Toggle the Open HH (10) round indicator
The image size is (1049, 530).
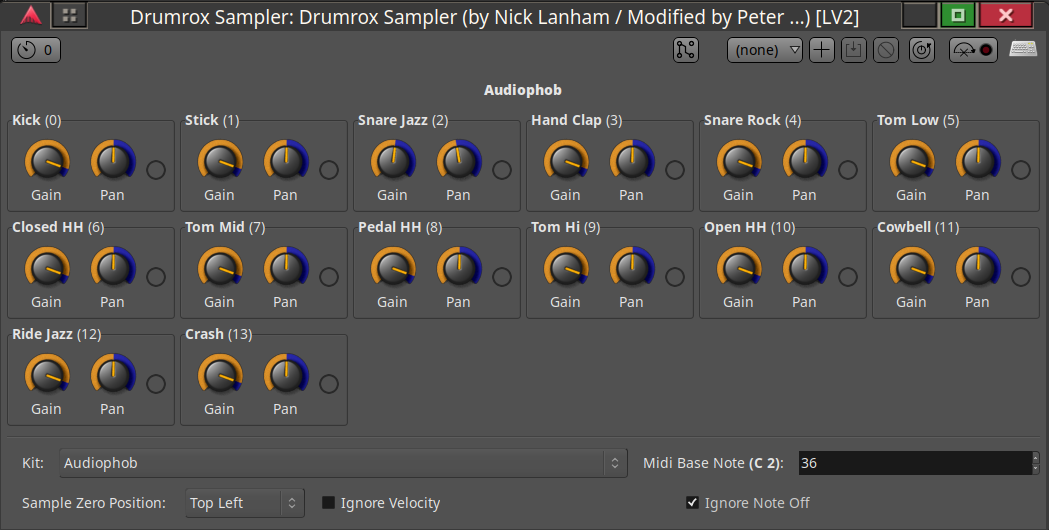point(848,277)
